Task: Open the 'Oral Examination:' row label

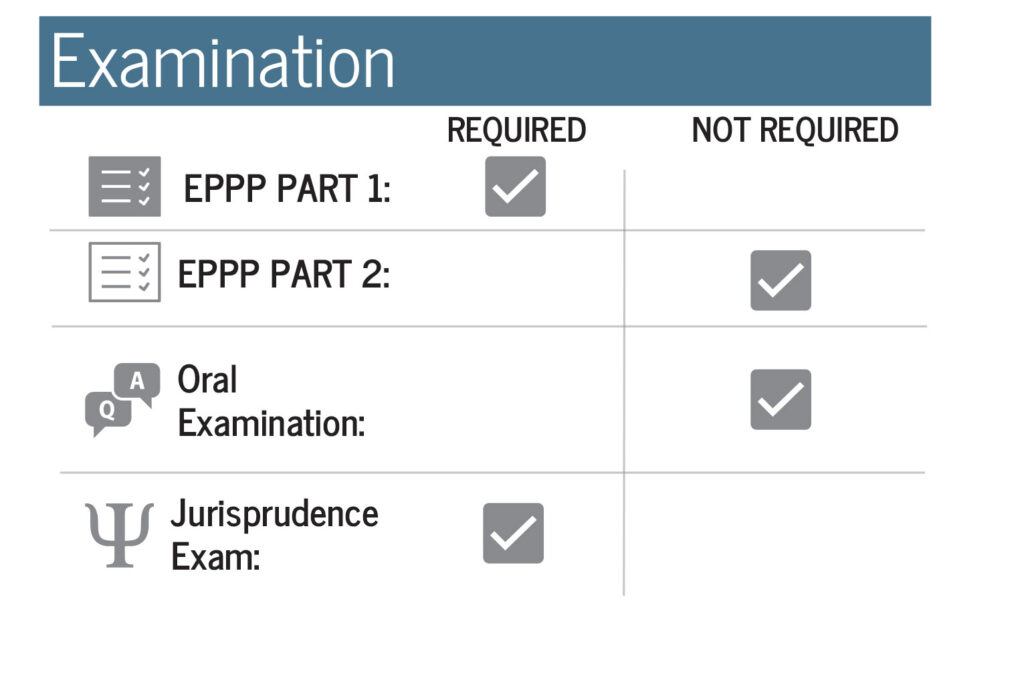Action: tap(271, 402)
